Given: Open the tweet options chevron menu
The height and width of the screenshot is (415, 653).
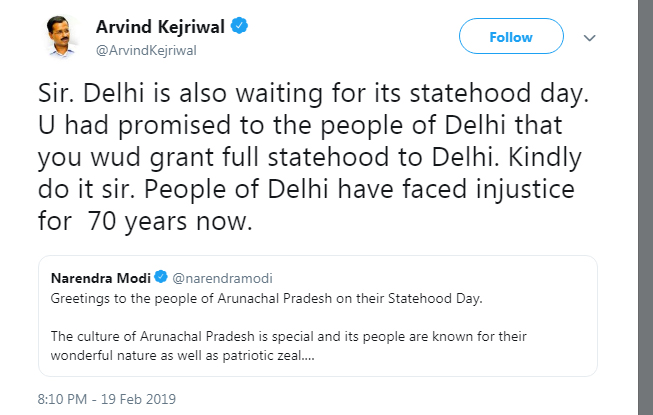Looking at the screenshot, I should [589, 38].
